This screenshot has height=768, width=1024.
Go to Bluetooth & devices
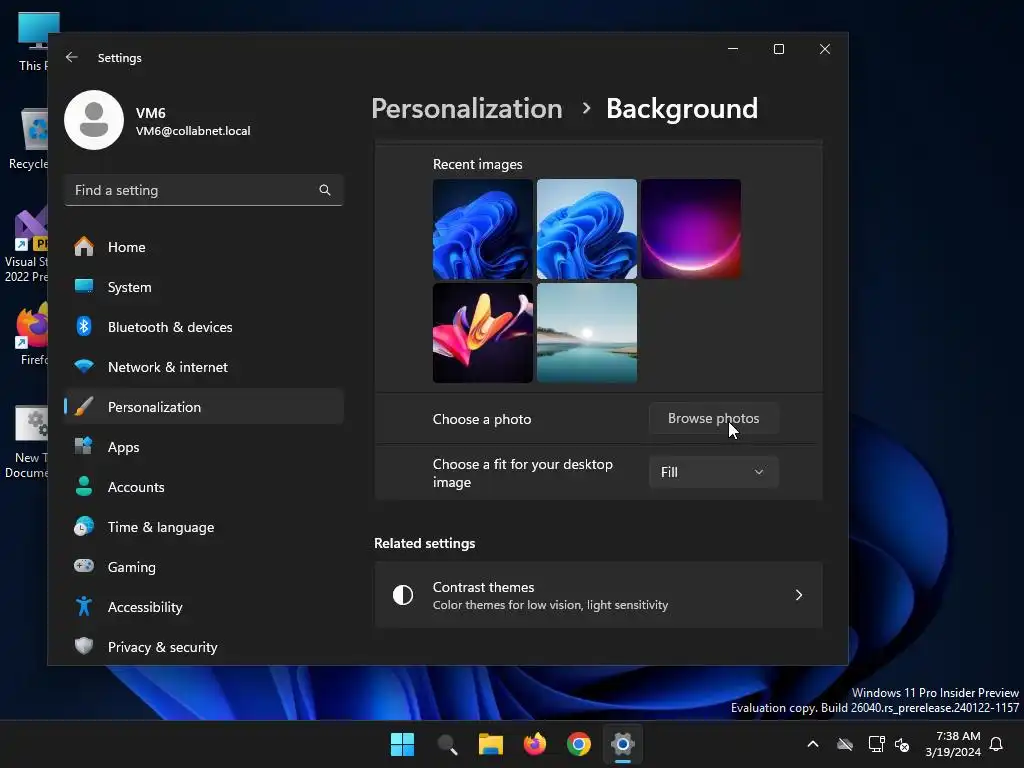(204, 327)
